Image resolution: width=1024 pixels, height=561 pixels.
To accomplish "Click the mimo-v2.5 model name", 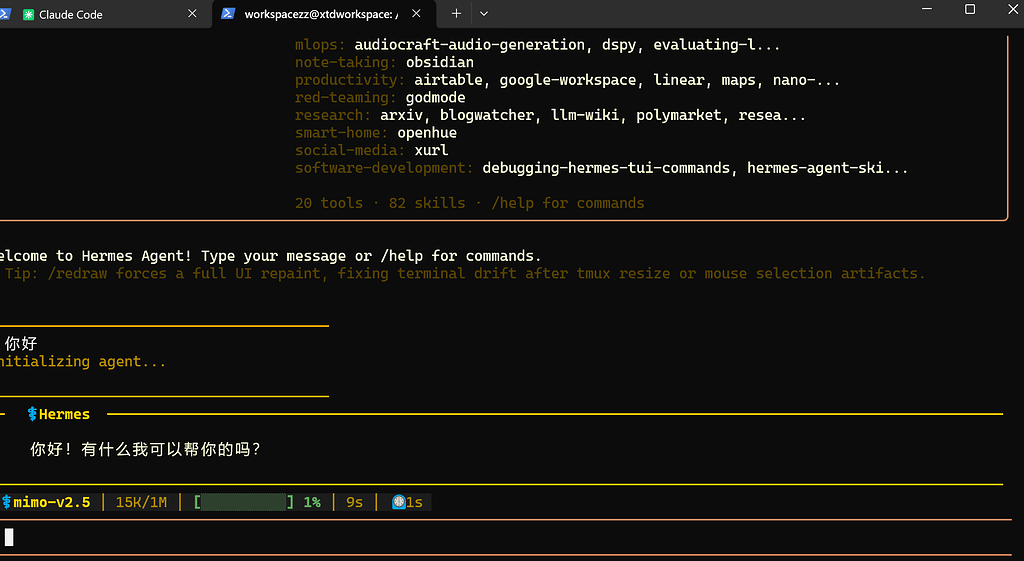I will 52,502.
